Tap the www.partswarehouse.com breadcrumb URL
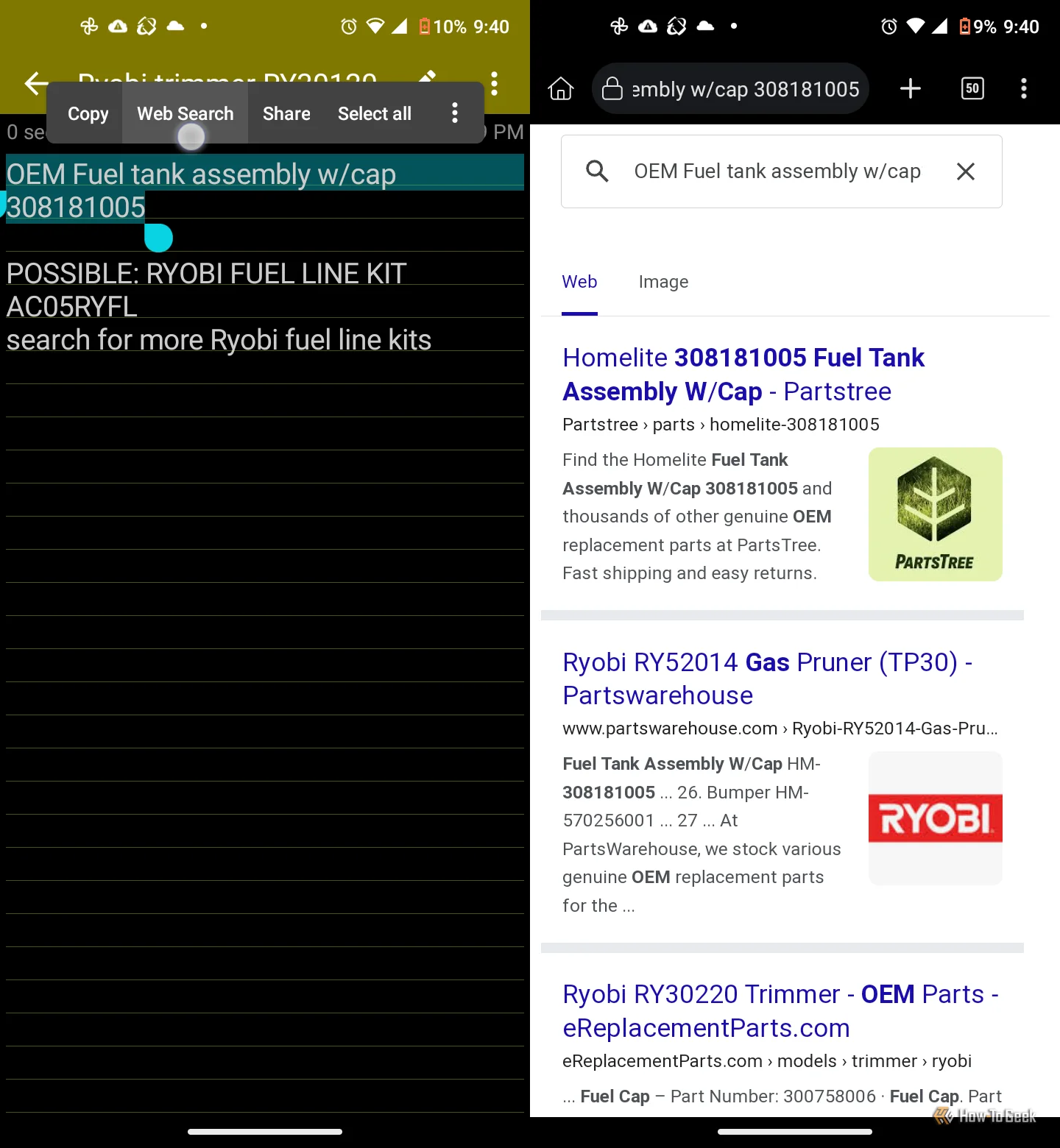 780,729
